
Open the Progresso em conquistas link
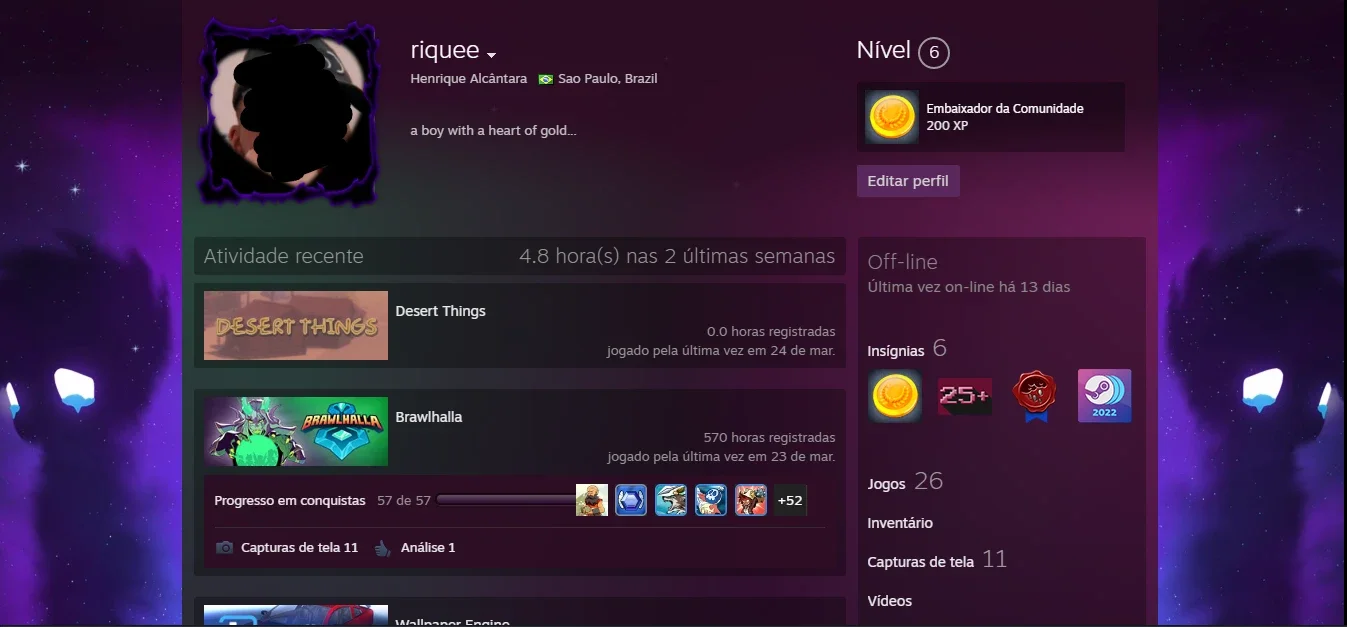pos(290,500)
